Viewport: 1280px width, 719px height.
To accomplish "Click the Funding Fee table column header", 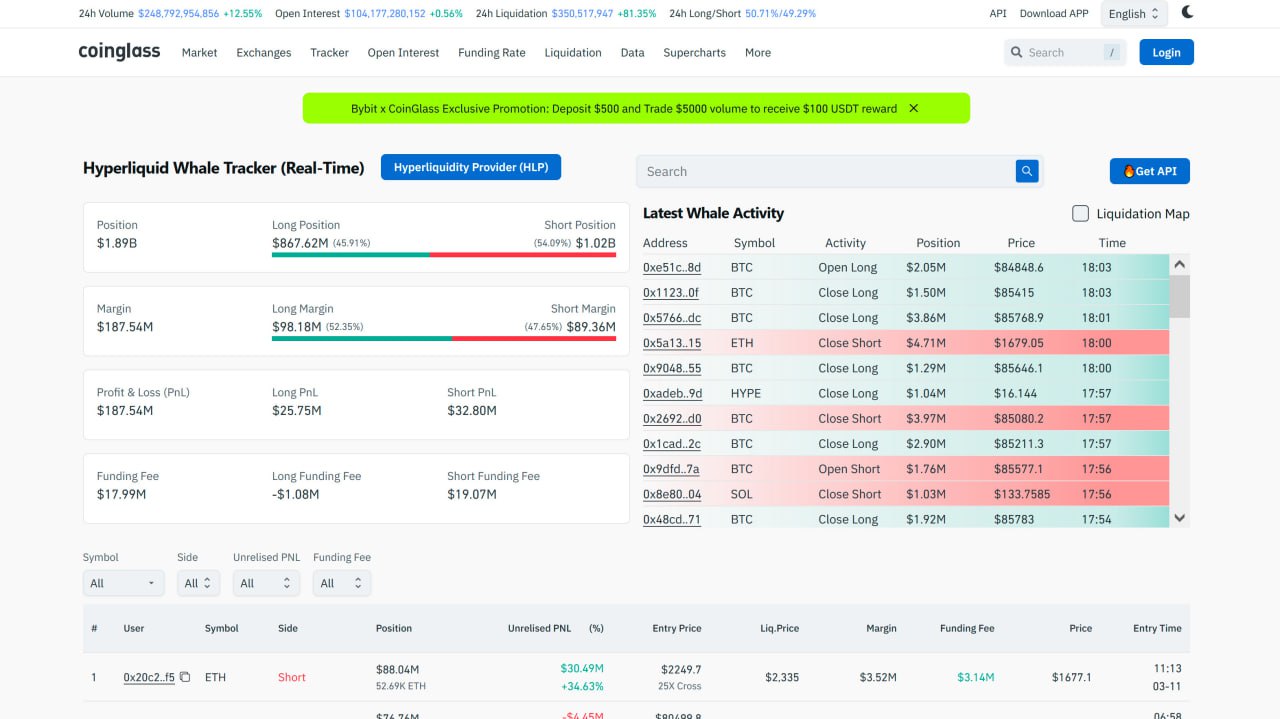I will (x=967, y=628).
